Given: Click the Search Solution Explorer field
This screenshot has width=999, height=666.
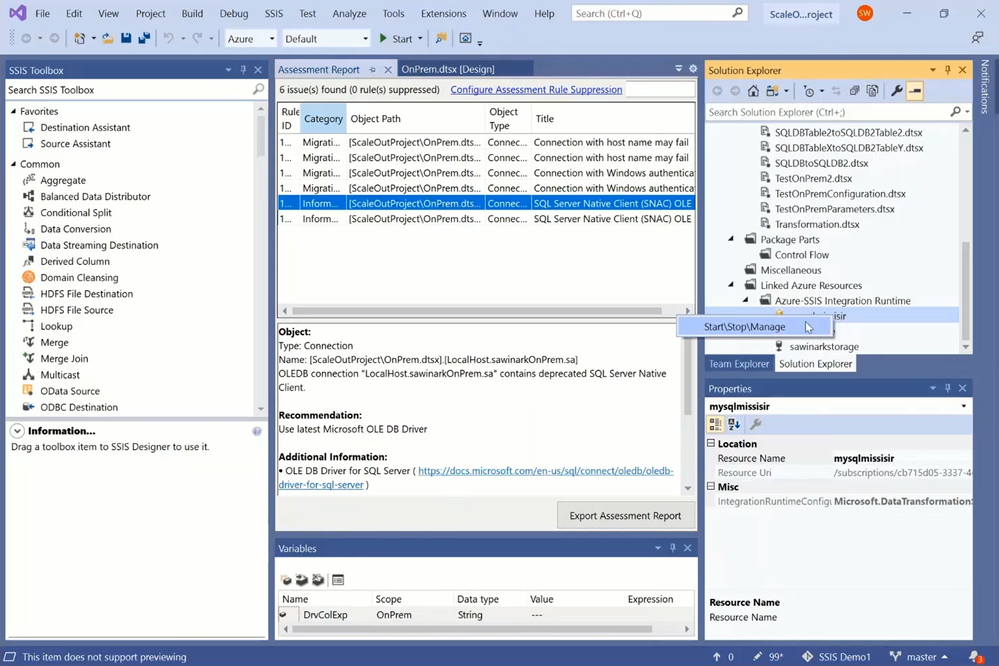Looking at the screenshot, I should 828,112.
